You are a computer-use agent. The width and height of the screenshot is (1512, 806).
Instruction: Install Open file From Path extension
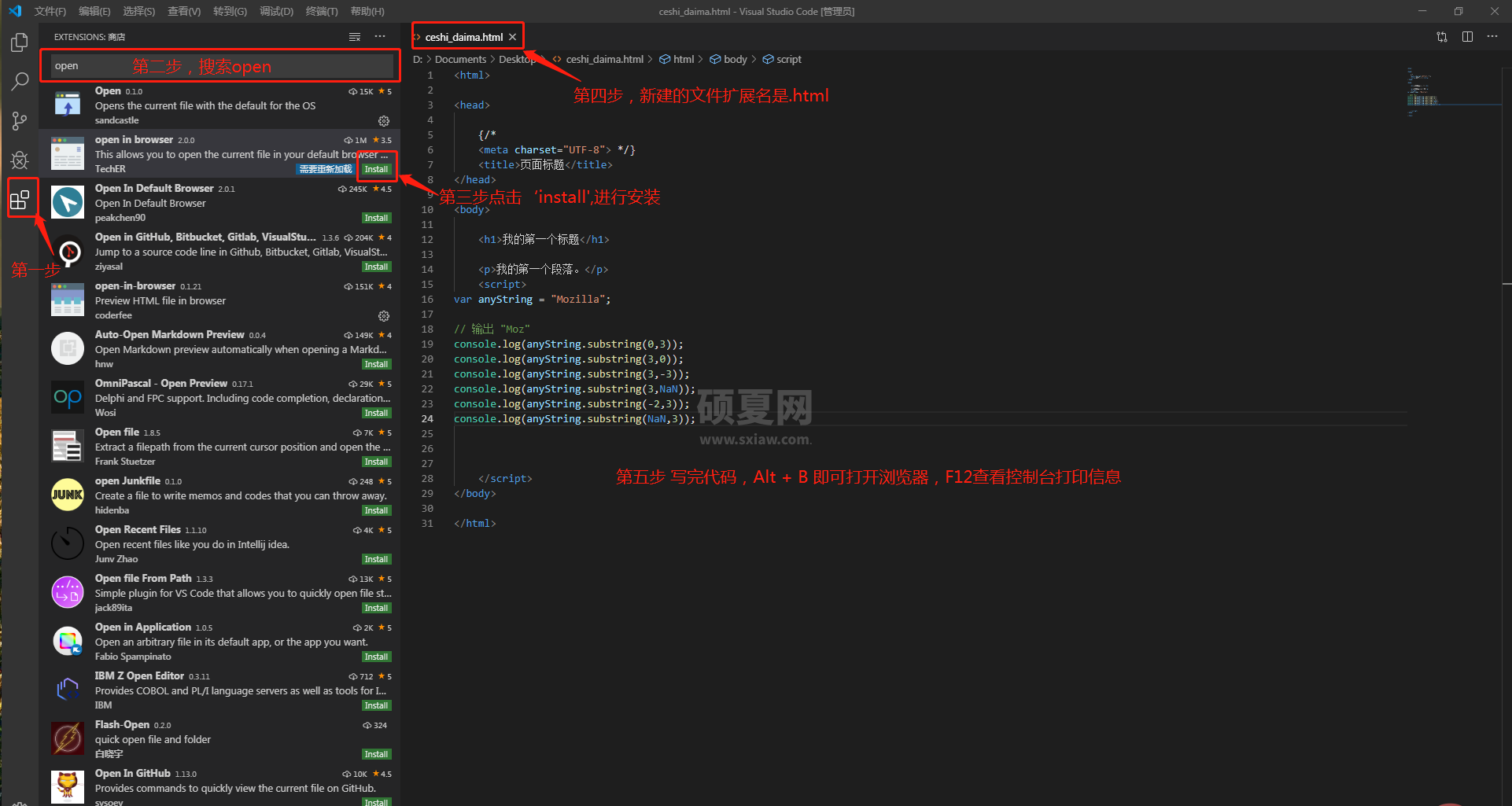(376, 608)
